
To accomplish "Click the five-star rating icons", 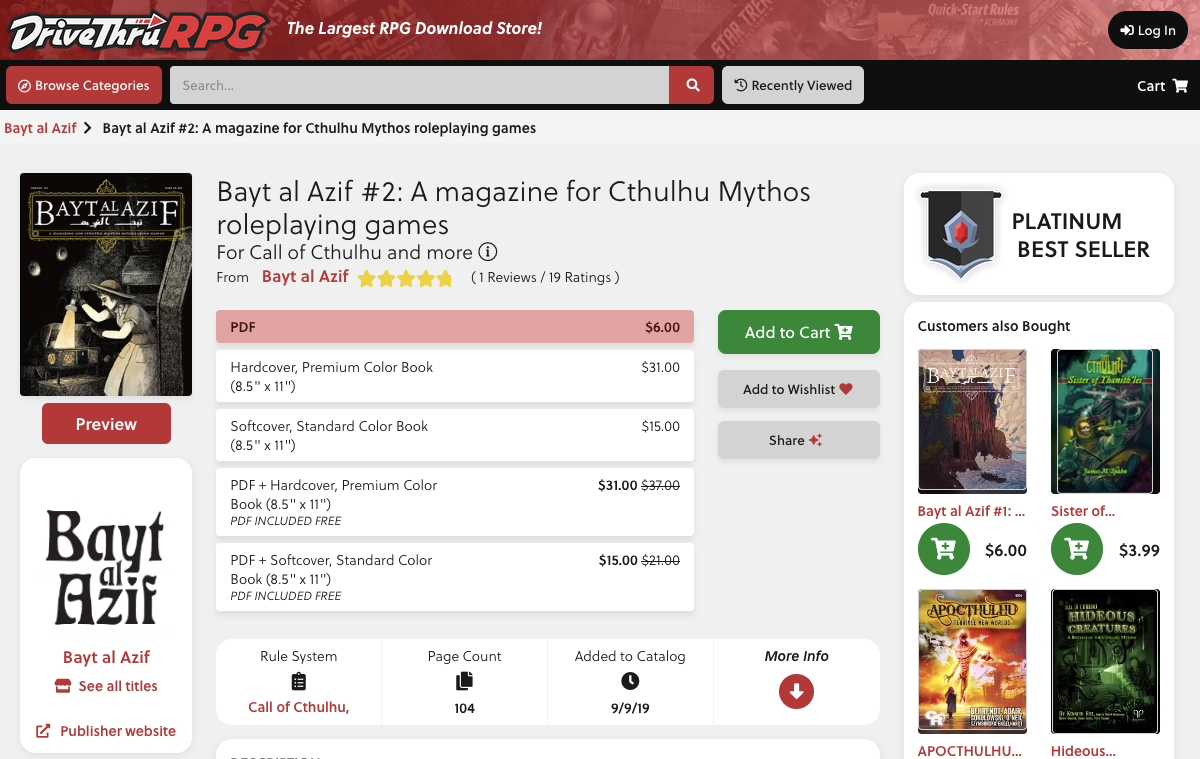I will click(x=405, y=278).
